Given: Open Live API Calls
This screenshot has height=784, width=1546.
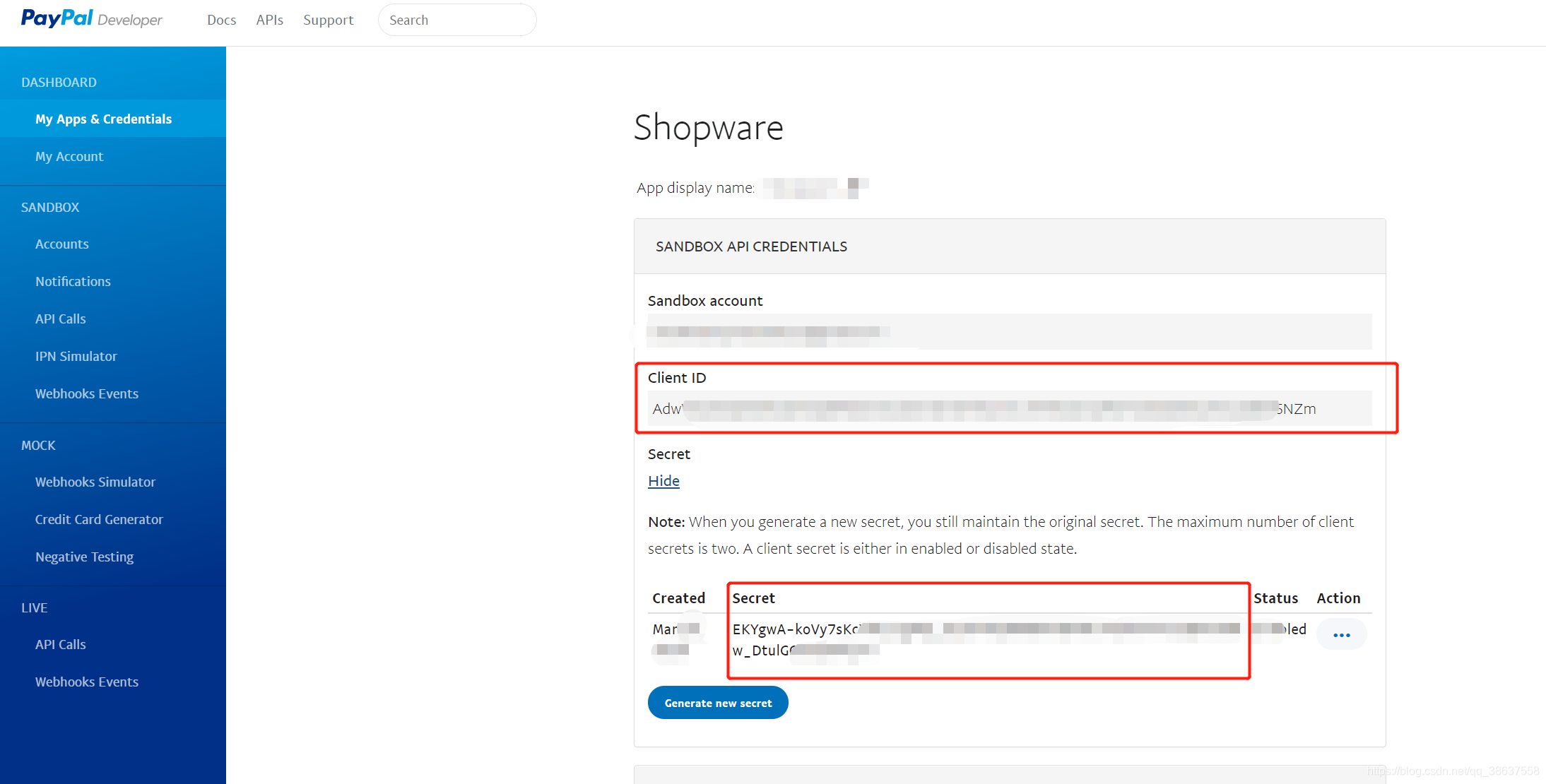Looking at the screenshot, I should (61, 644).
